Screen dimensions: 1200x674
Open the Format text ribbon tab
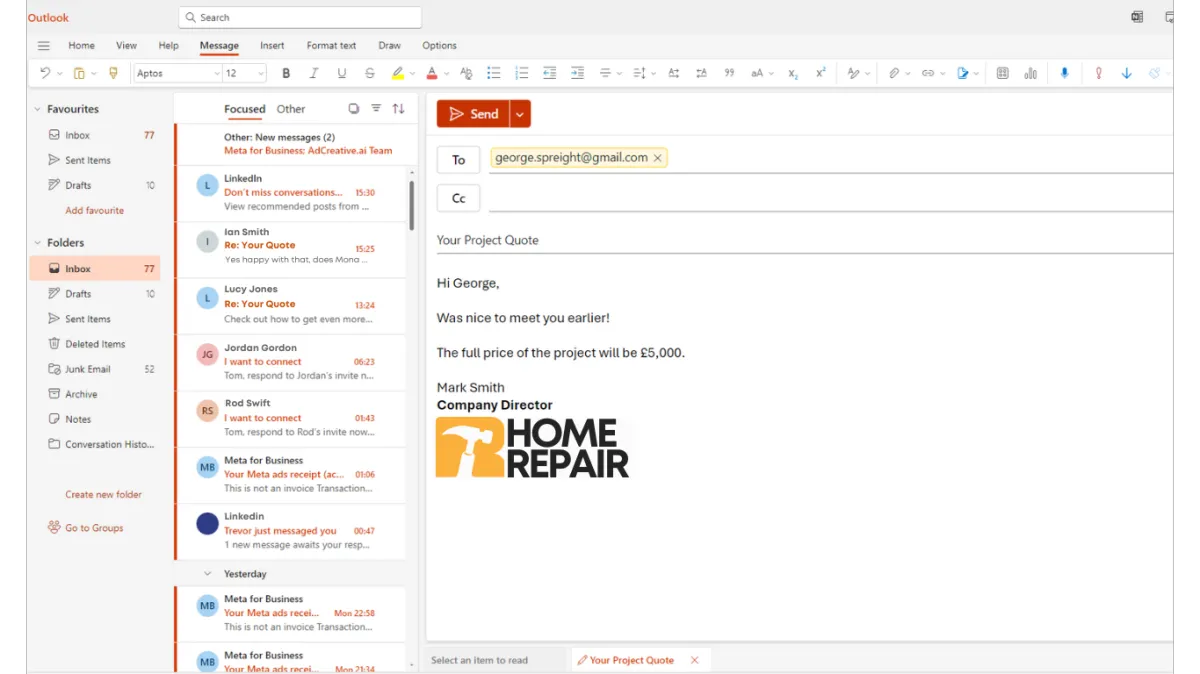(x=331, y=45)
